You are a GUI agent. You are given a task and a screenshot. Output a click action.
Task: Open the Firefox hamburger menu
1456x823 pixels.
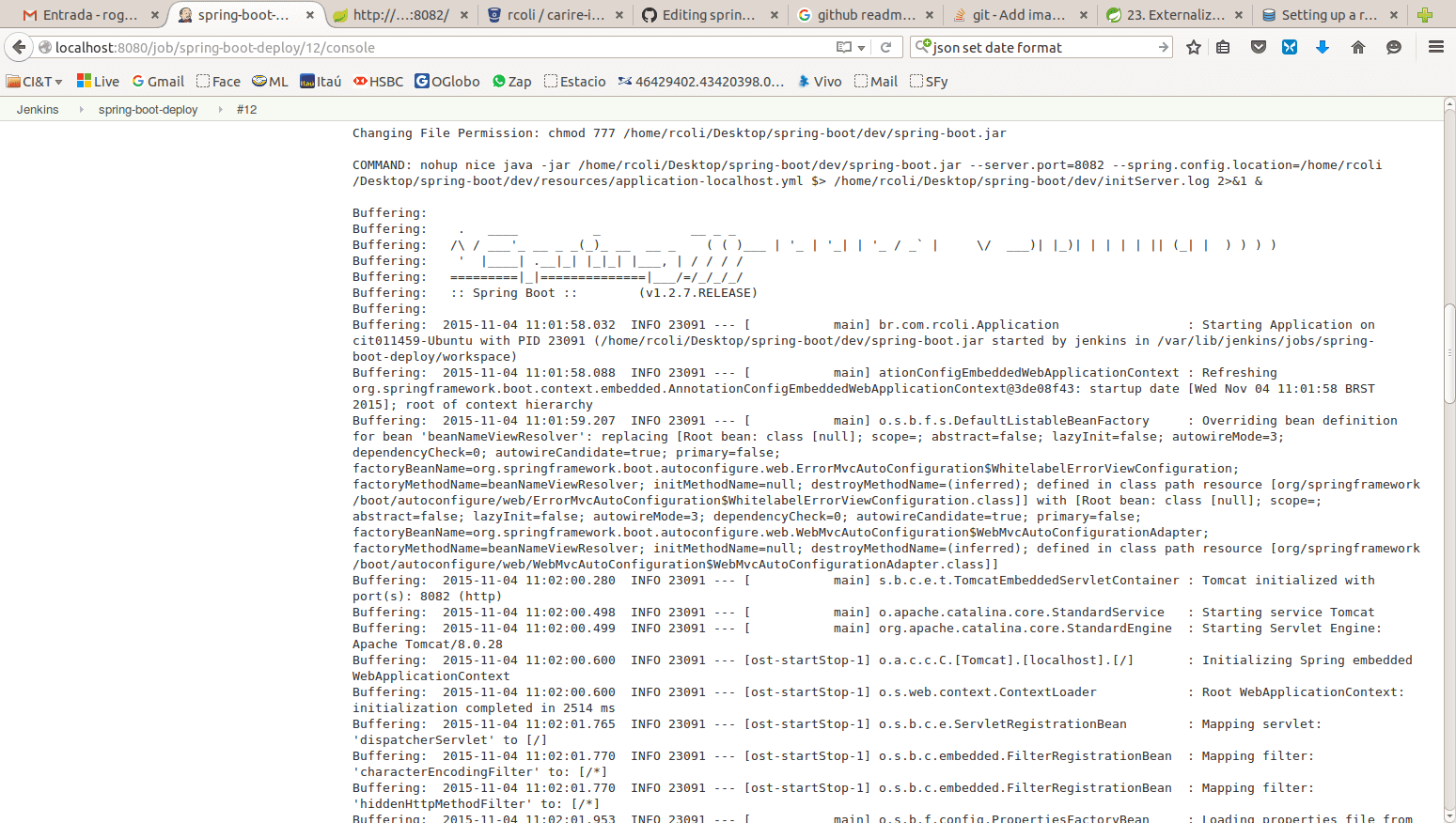coord(1436,47)
